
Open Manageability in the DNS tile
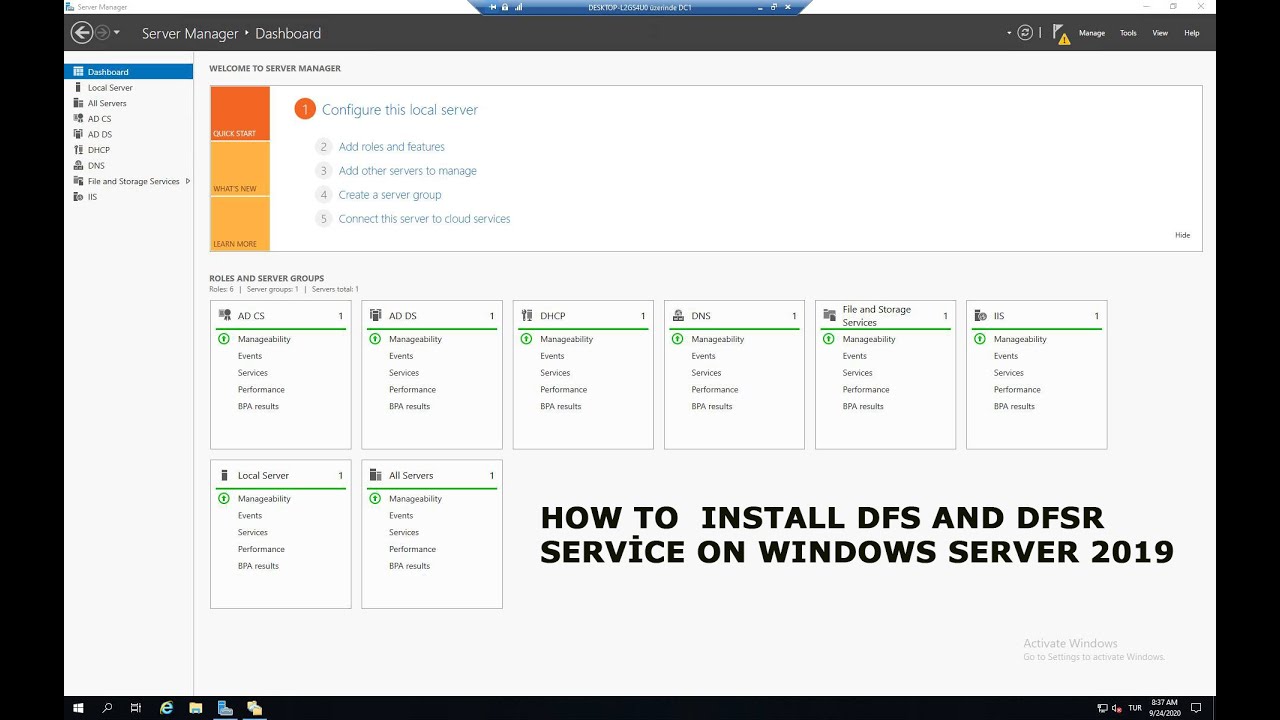(x=718, y=339)
